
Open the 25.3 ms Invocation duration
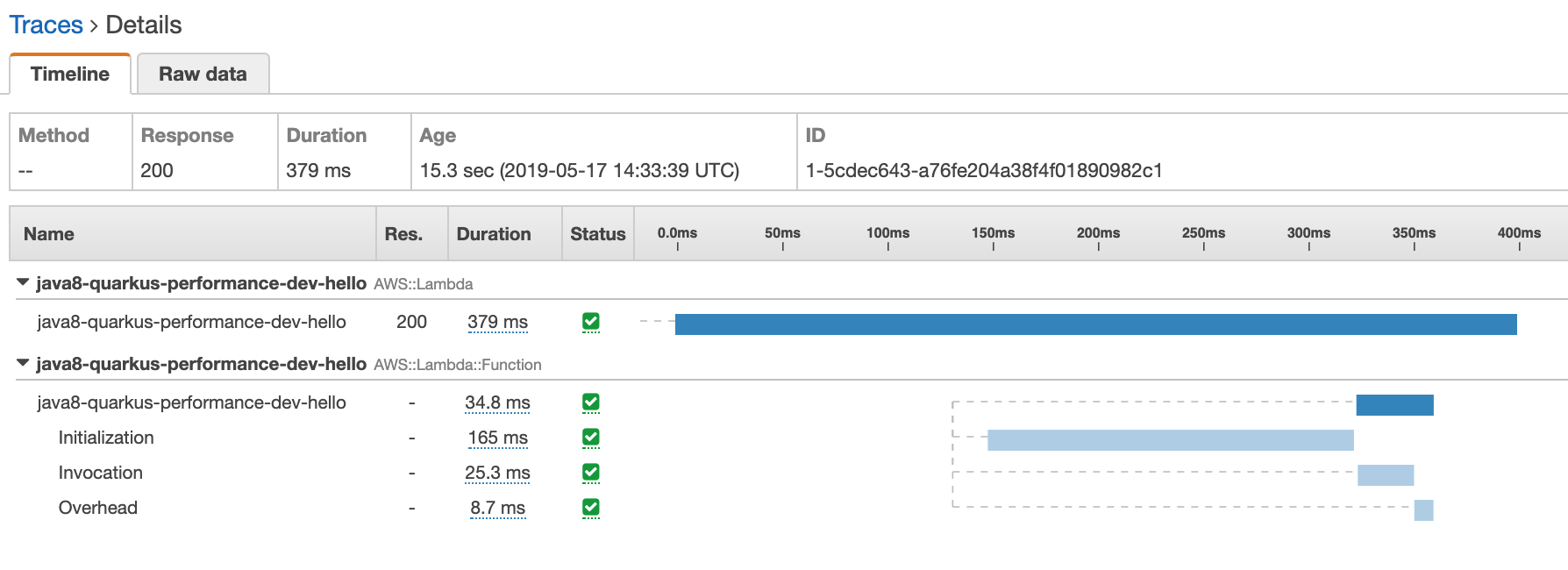pos(497,473)
